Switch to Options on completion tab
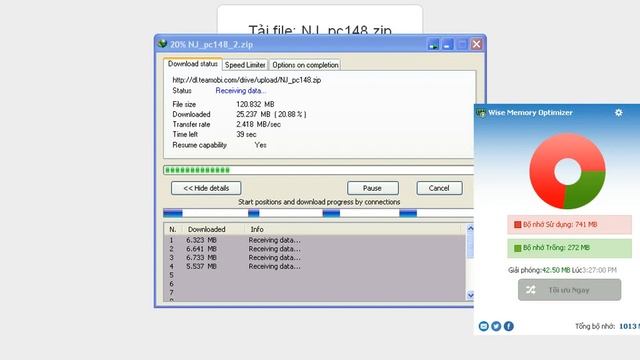The width and height of the screenshot is (640, 360). (305, 65)
